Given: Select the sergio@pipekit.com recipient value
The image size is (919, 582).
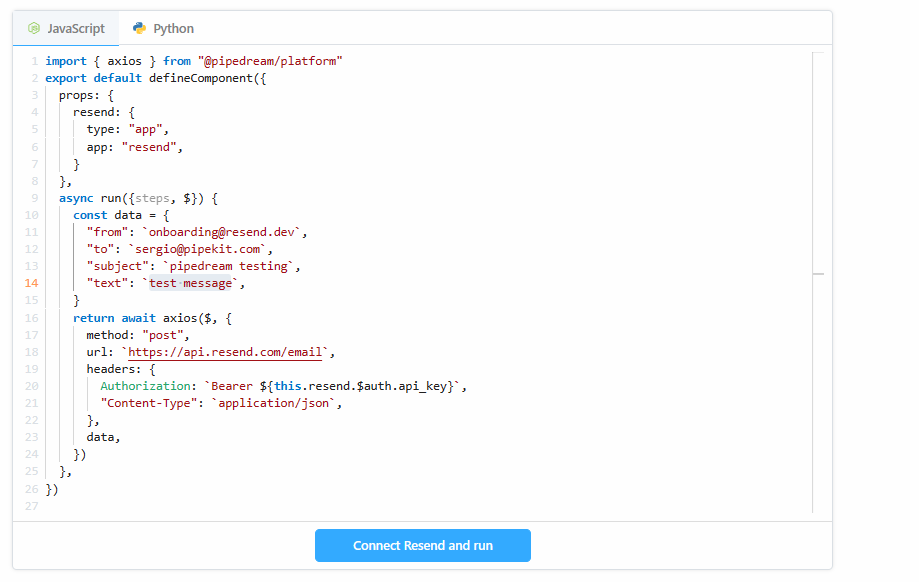Looking at the screenshot, I should point(198,249).
